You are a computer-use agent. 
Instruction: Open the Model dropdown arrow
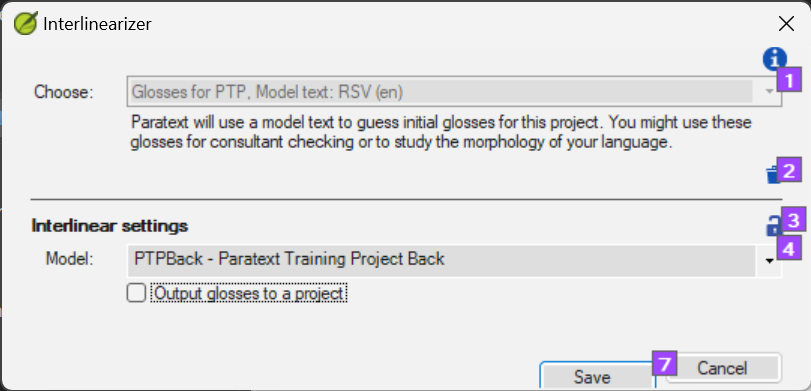tap(770, 261)
